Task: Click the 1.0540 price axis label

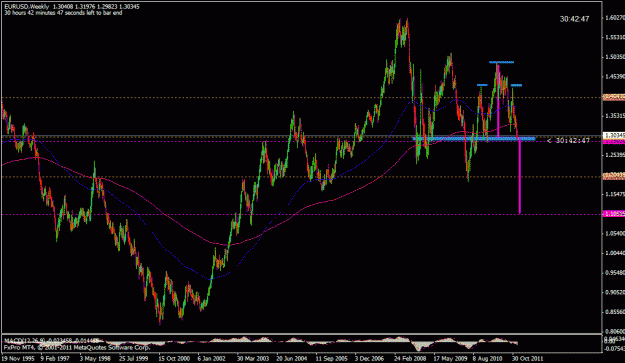Action: (614, 233)
